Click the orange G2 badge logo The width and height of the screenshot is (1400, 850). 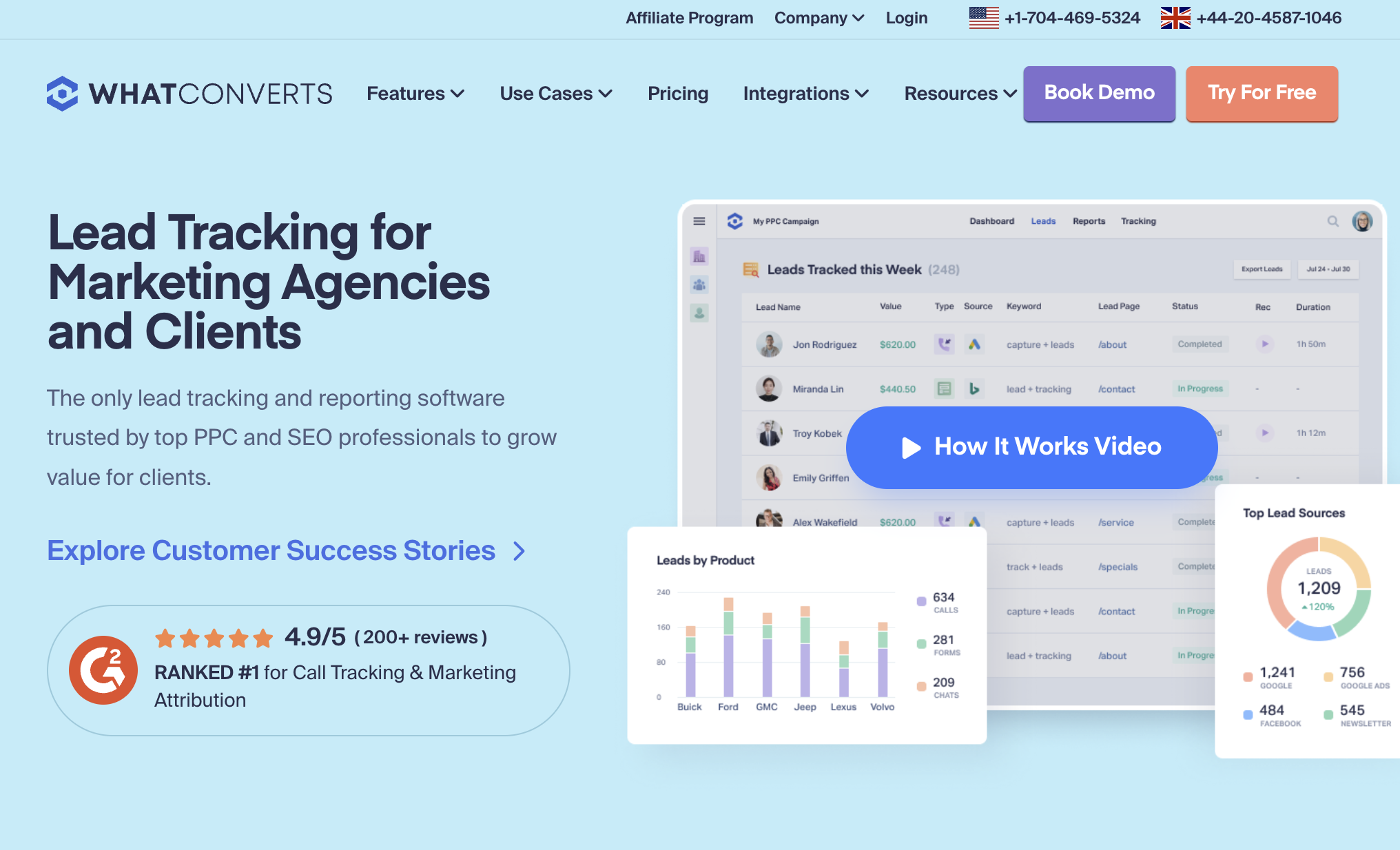click(103, 670)
